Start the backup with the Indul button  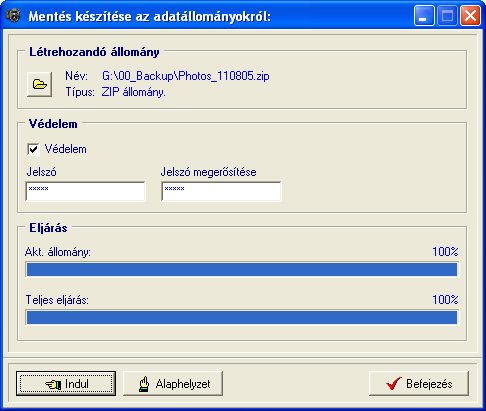(66, 384)
